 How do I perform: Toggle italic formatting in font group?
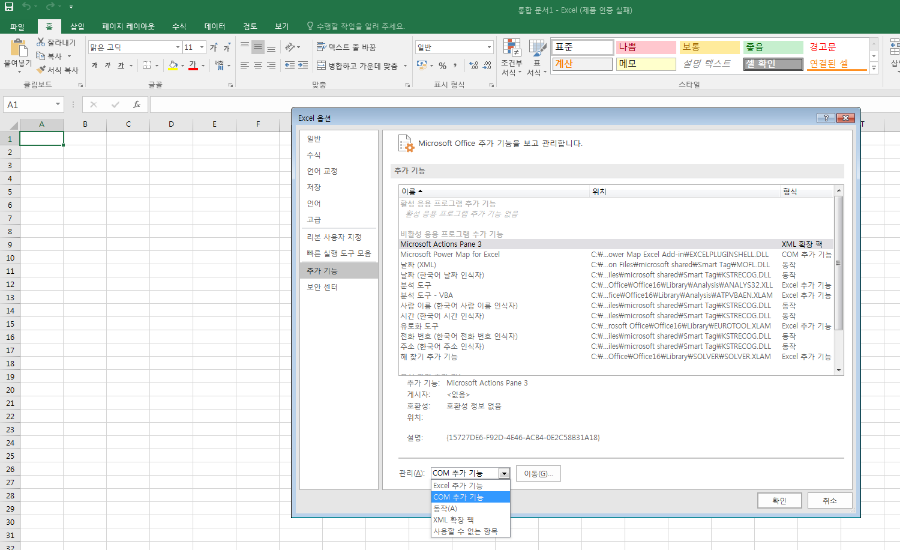[107, 65]
